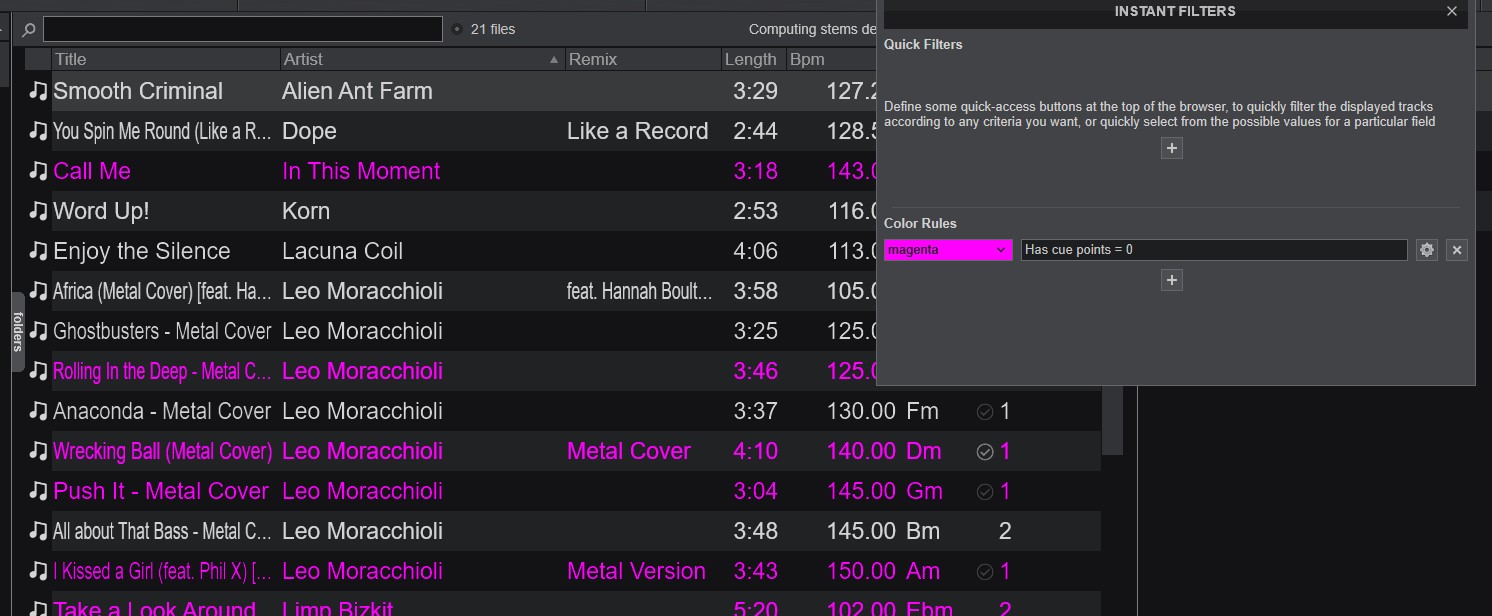
Task: Click the check mark icon in I Kissed a Girl row
Action: [x=984, y=571]
